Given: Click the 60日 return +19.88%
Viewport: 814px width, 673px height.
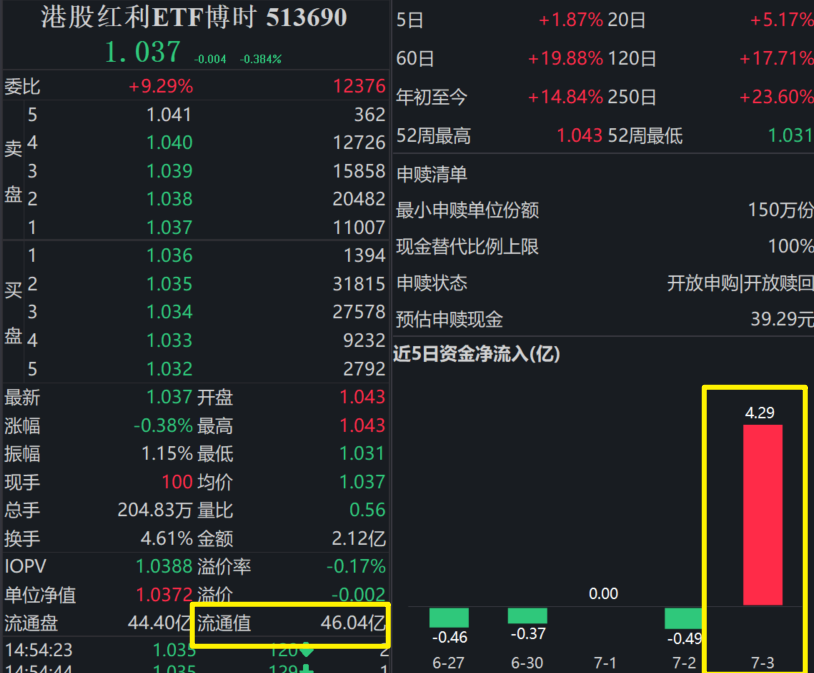Looking at the screenshot, I should pyautogui.click(x=565, y=59).
